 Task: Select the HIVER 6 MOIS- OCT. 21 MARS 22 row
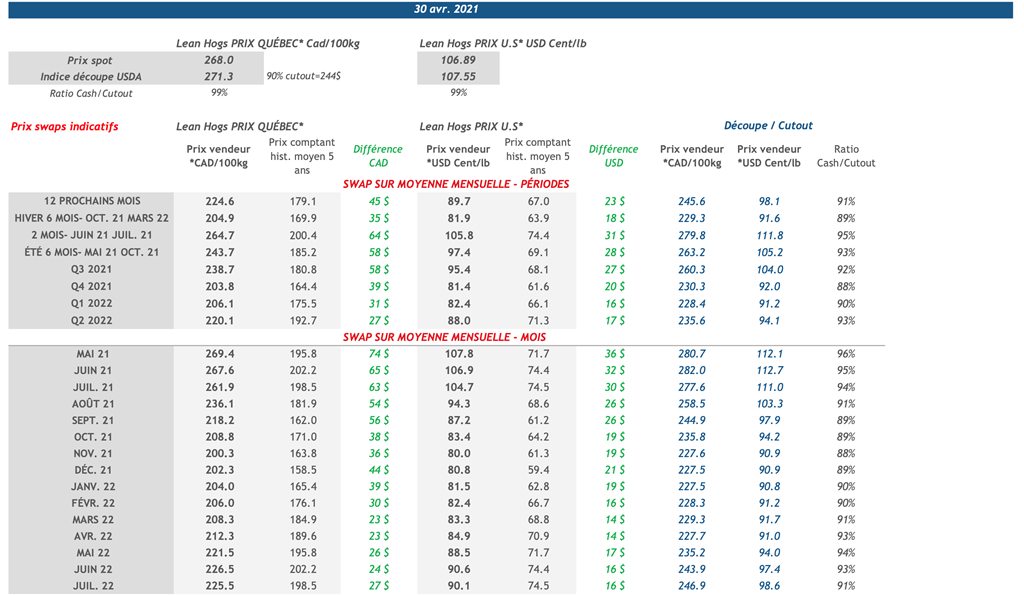point(92,218)
